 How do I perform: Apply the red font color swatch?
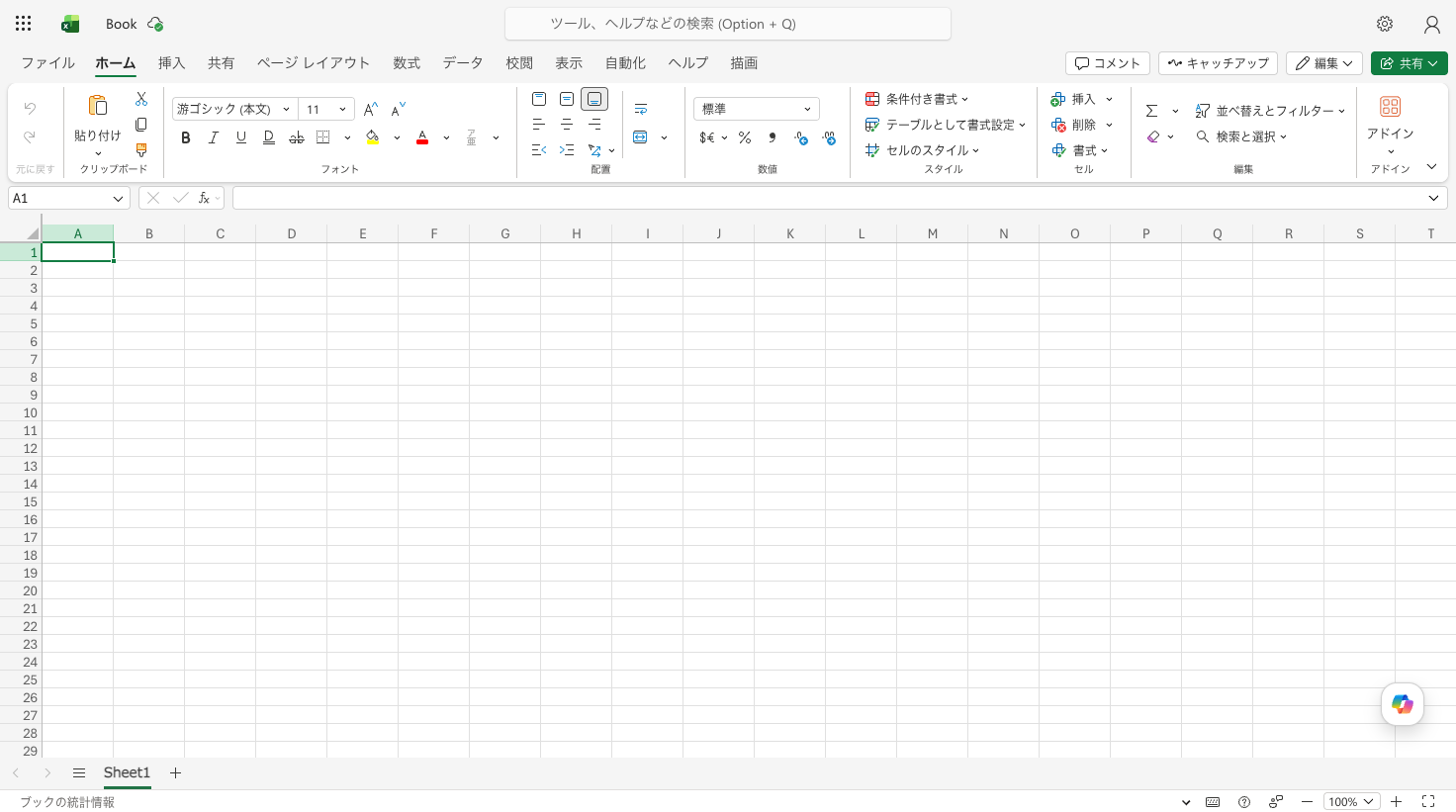(422, 137)
